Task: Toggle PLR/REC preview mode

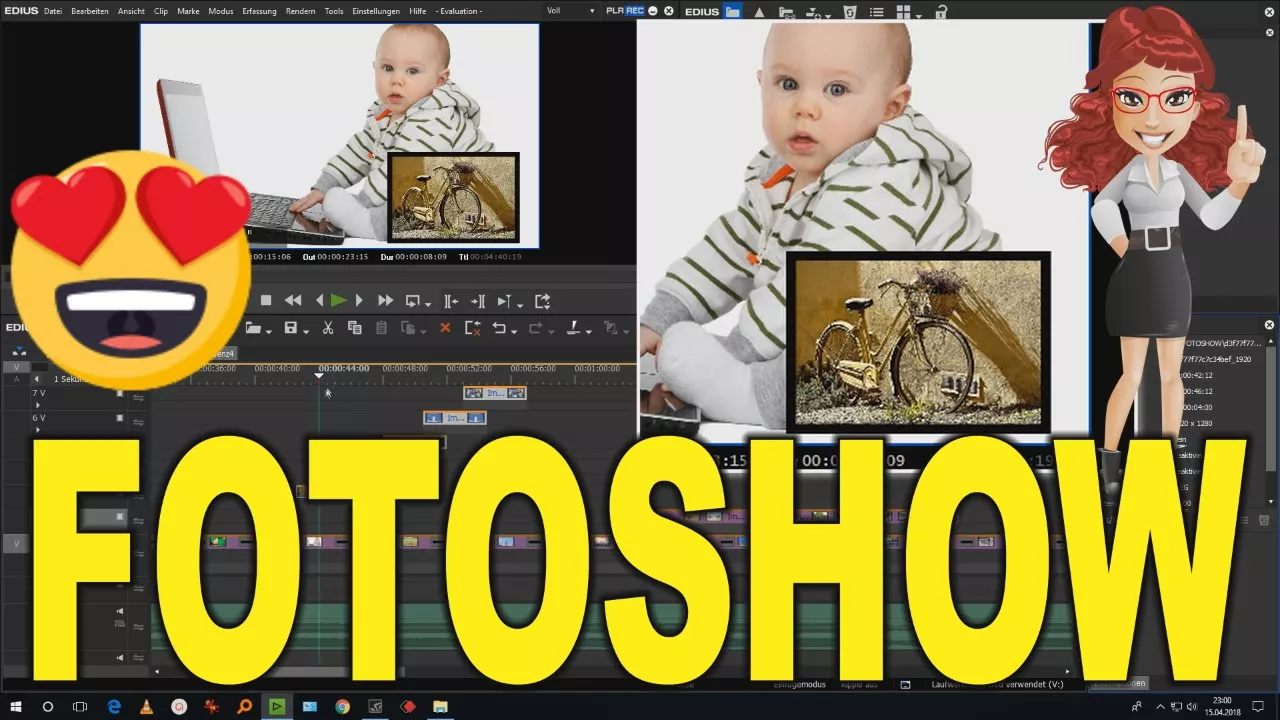Action: coord(624,11)
